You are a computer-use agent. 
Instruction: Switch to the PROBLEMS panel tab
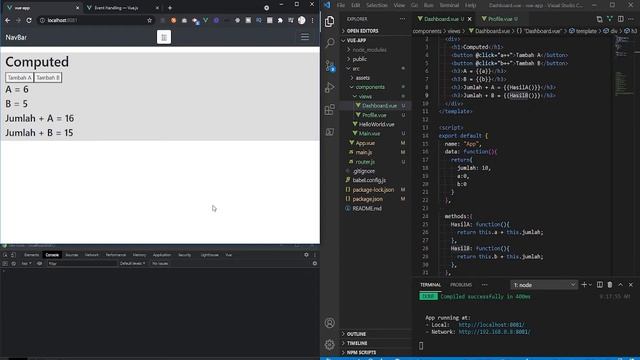point(461,285)
